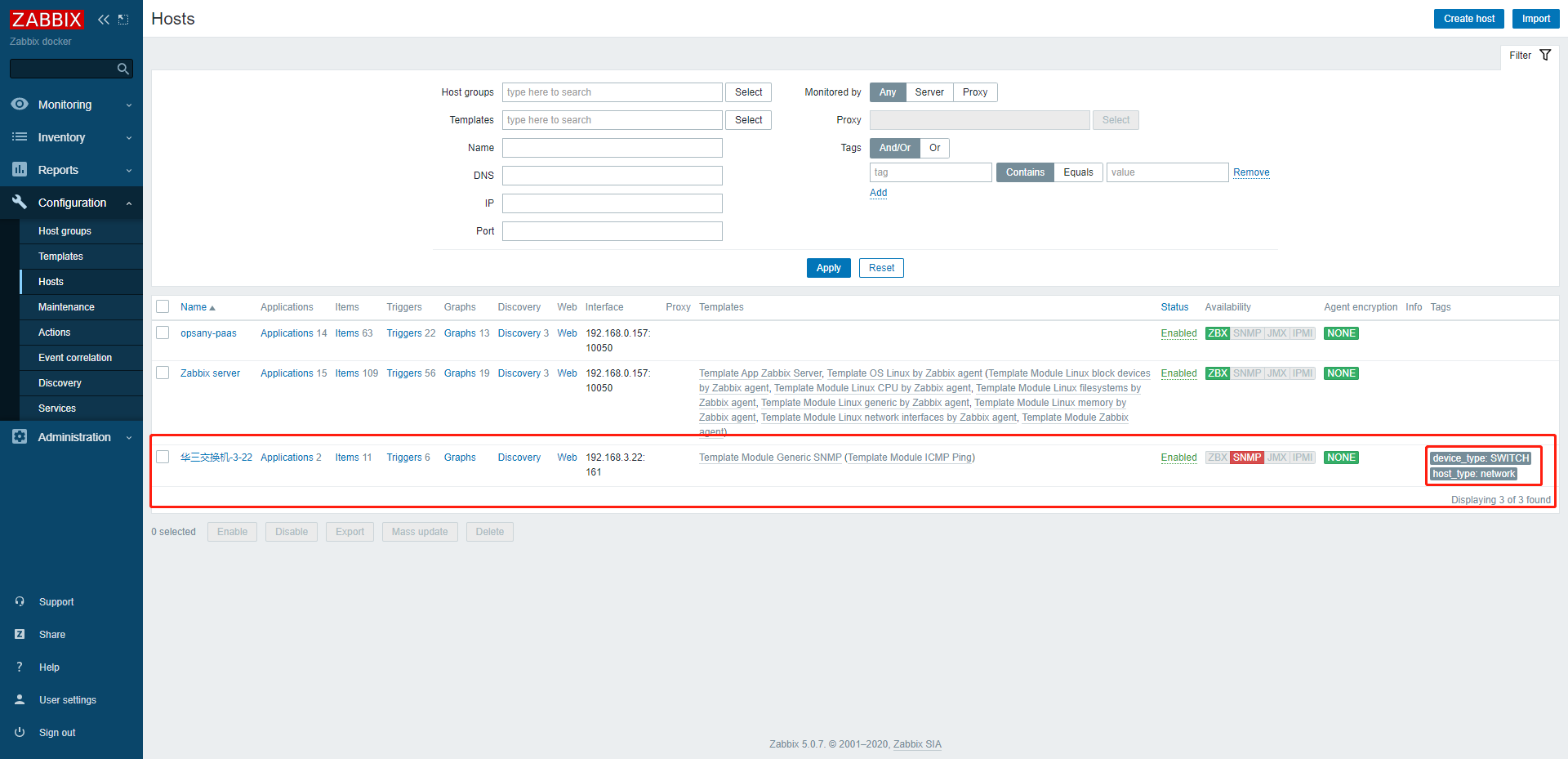Collapse the sidebar with double-chevron icon
The image size is (1568, 759).
104,20
